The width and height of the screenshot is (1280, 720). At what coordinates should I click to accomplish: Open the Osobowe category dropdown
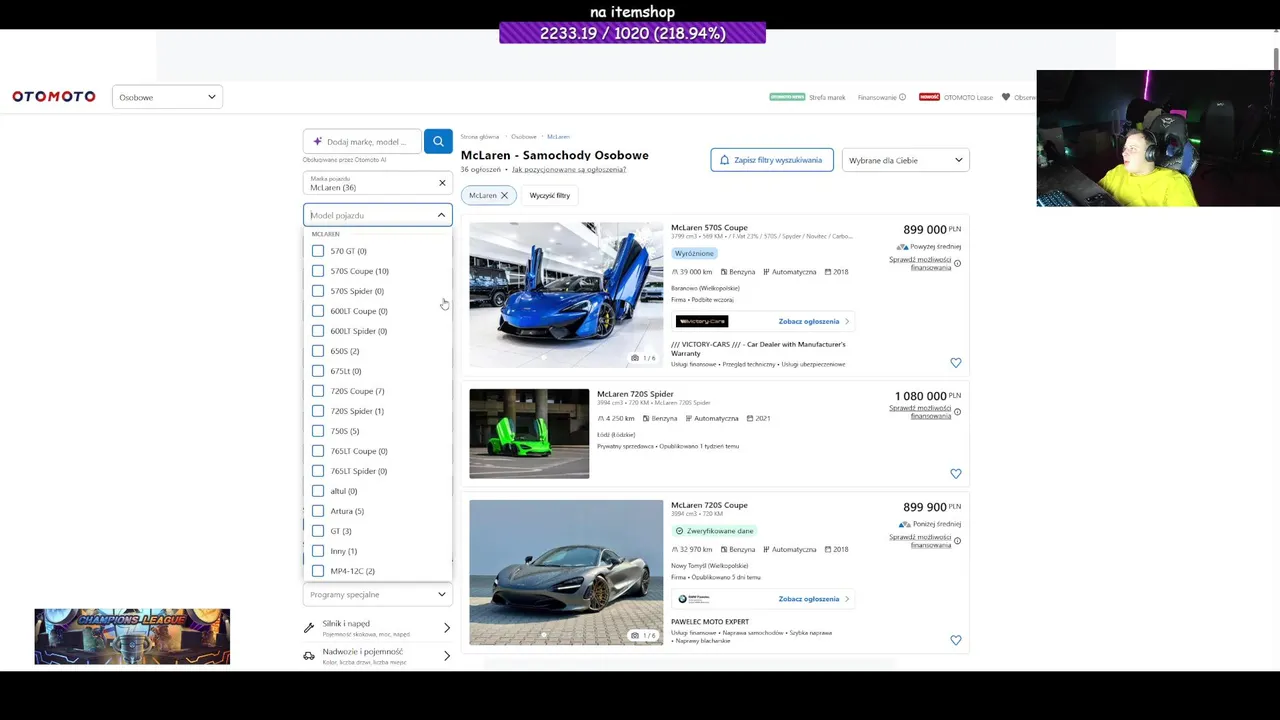tap(167, 97)
